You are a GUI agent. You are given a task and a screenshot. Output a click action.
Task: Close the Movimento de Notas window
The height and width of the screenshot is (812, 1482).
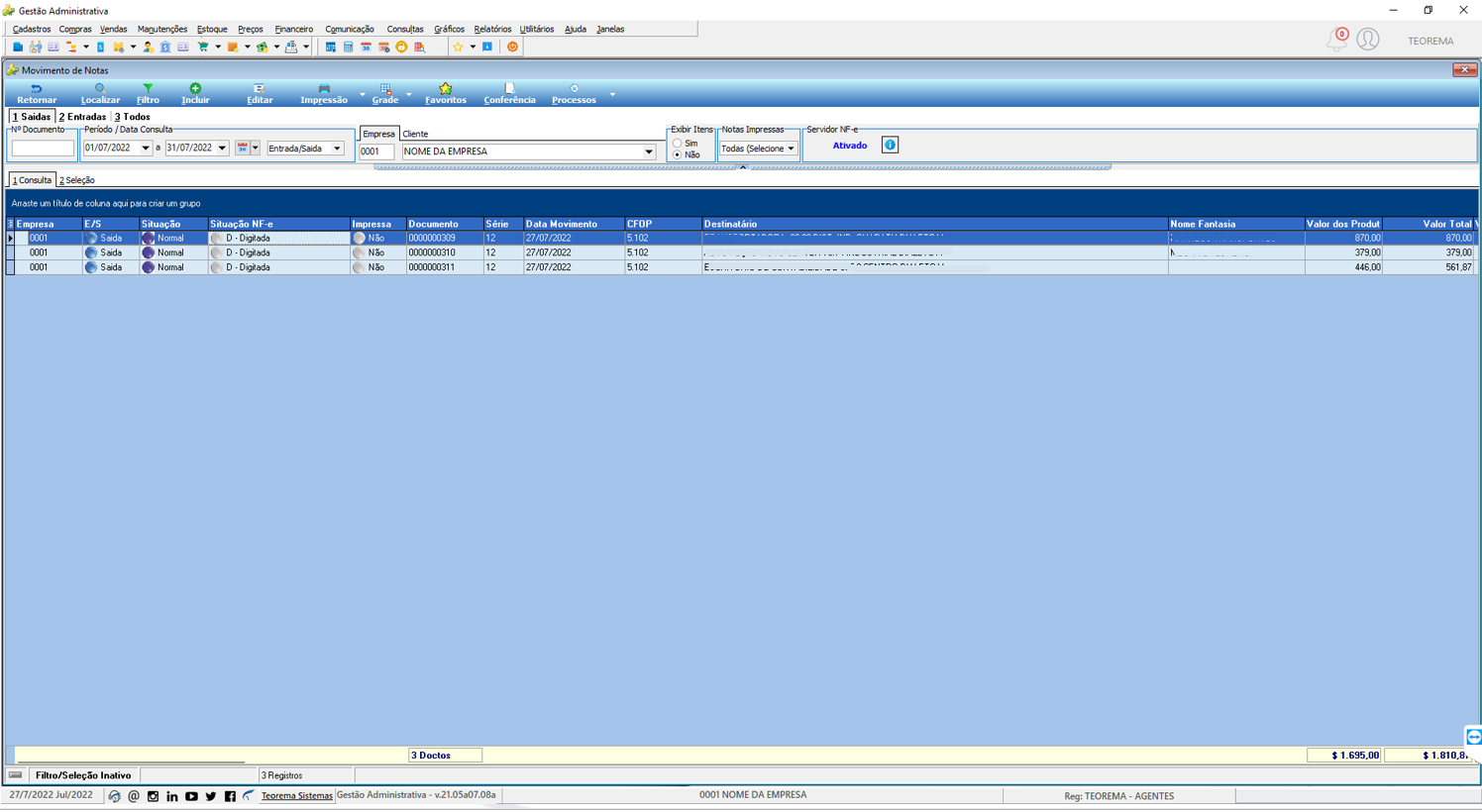1464,70
